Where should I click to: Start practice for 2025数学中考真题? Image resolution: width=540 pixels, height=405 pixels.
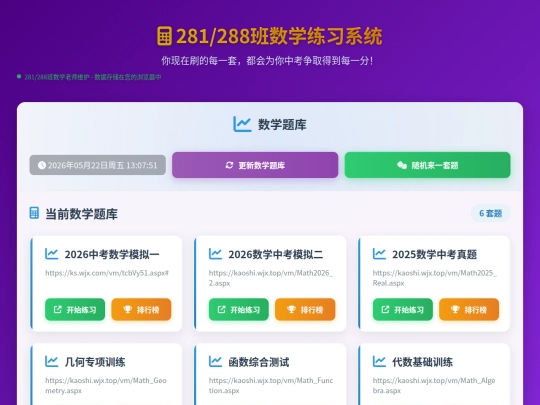(403, 309)
